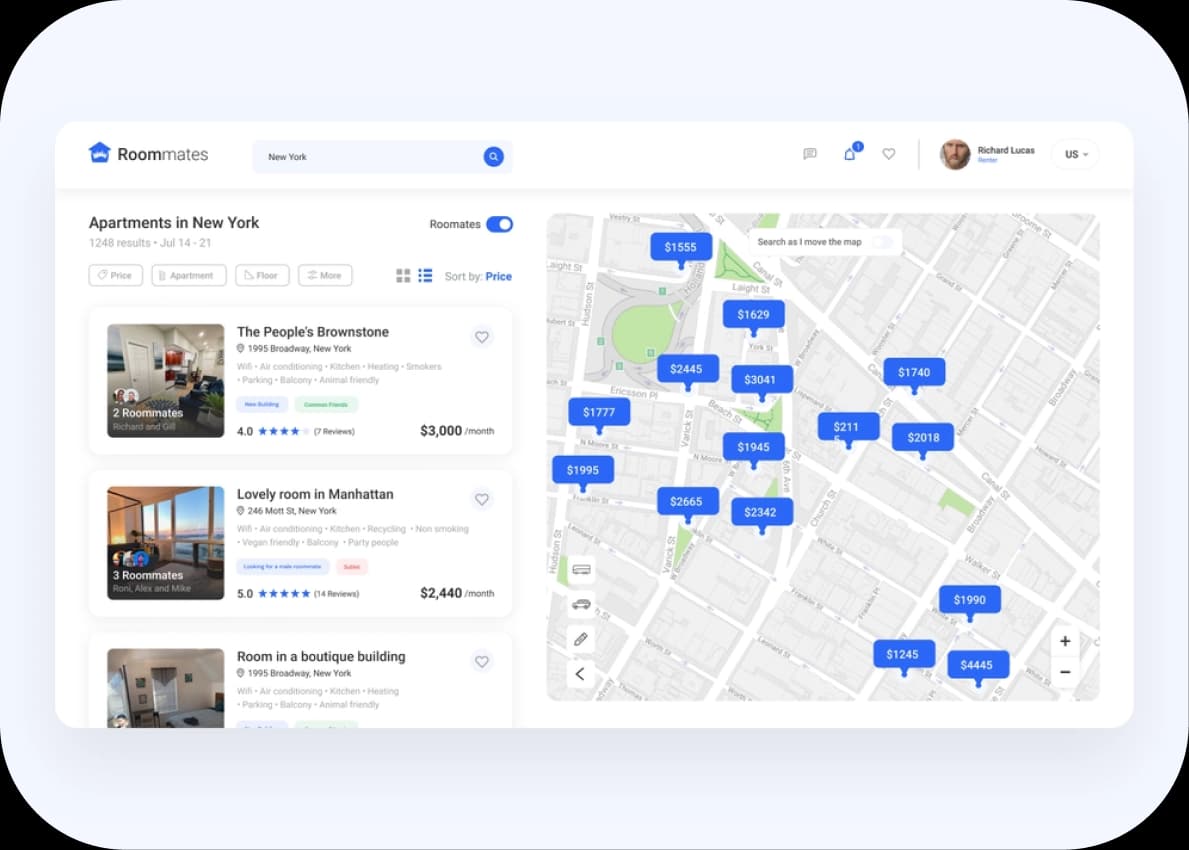1189x850 pixels.
Task: Open the Floor filter
Action: click(262, 275)
